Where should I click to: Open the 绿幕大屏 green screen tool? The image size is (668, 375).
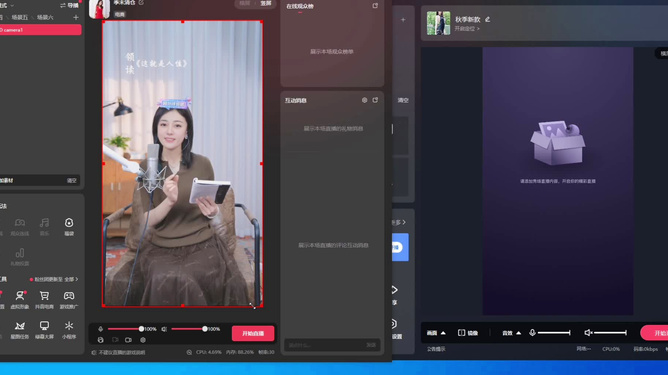tap(44, 330)
